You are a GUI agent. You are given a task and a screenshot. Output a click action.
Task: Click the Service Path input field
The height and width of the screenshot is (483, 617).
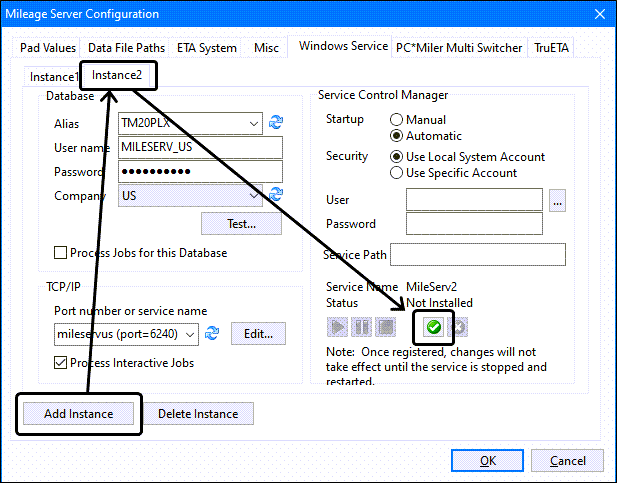(x=478, y=255)
